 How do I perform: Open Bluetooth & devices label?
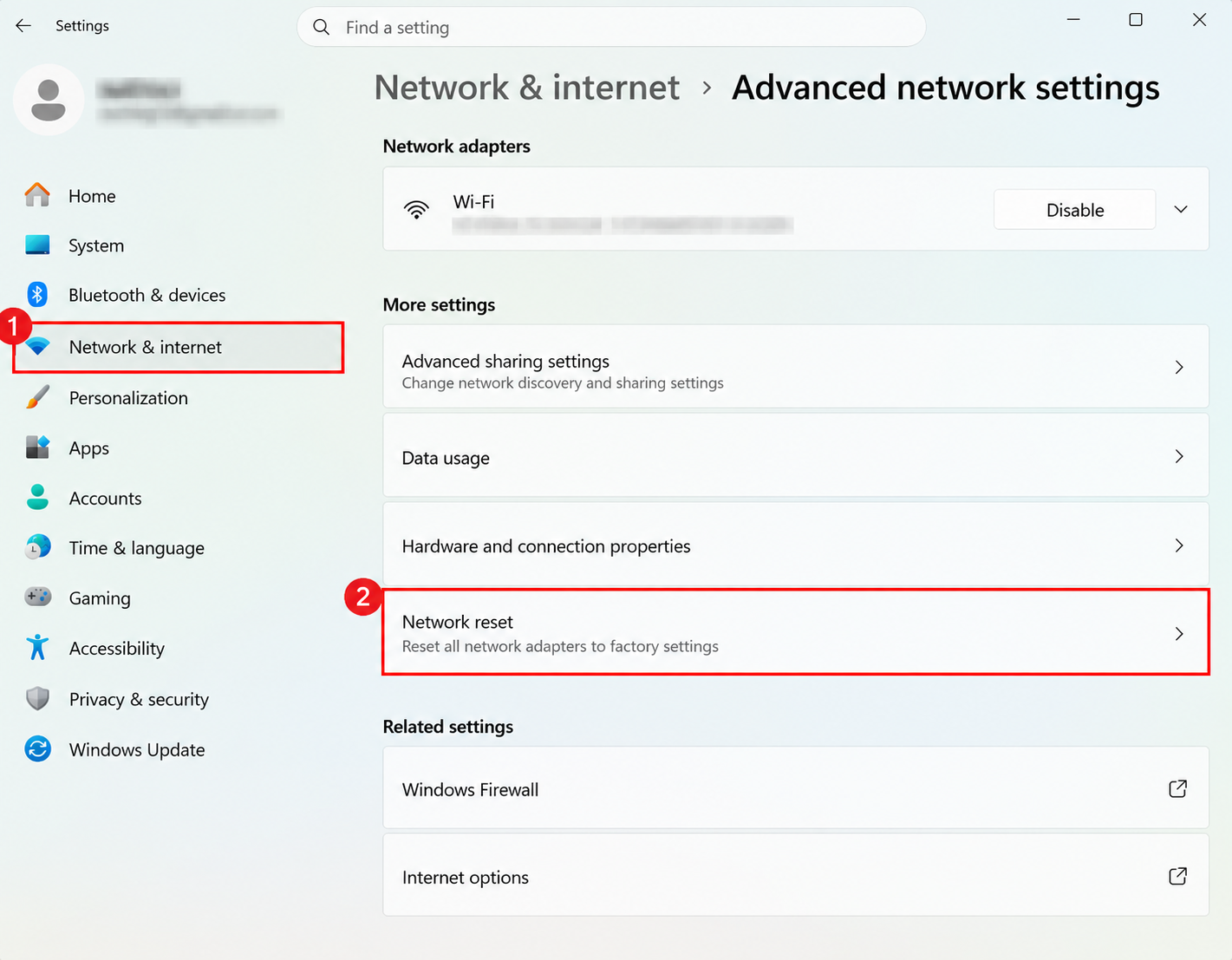click(147, 295)
